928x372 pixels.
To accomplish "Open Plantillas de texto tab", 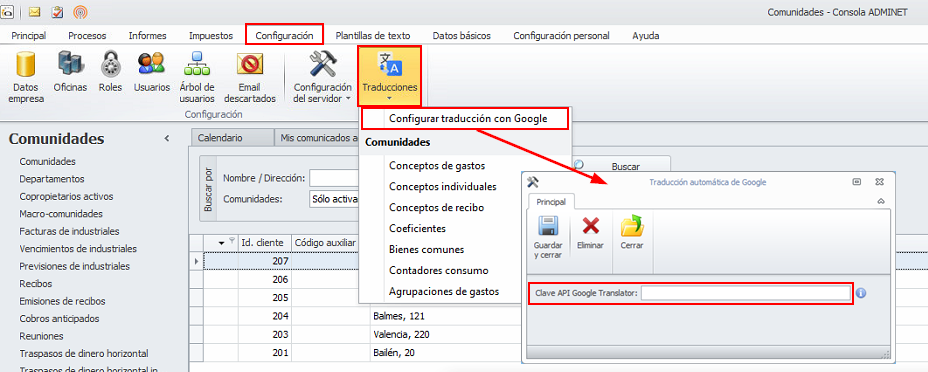I will [x=373, y=35].
